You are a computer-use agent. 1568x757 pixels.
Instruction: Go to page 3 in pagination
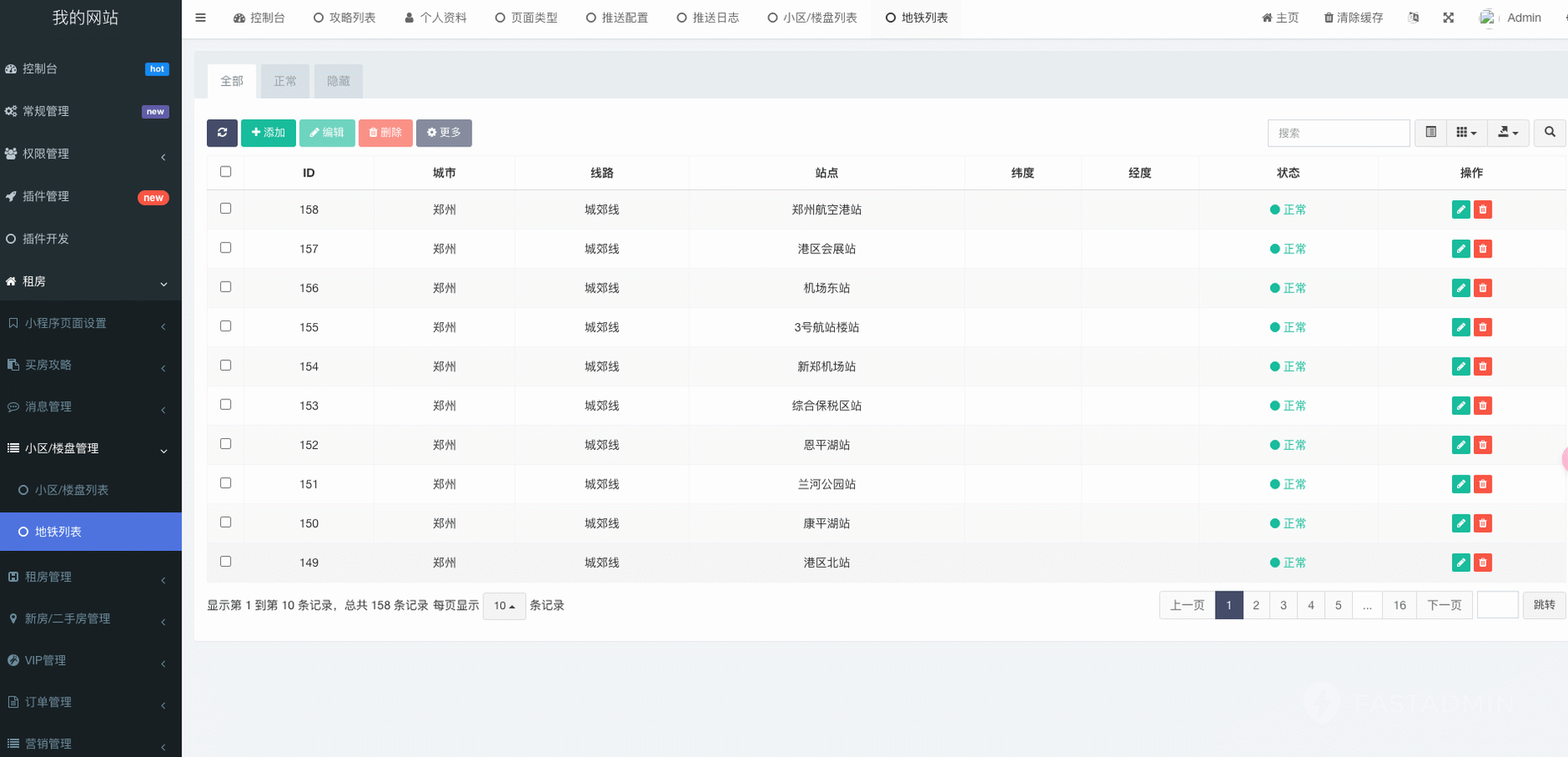[x=1283, y=606]
